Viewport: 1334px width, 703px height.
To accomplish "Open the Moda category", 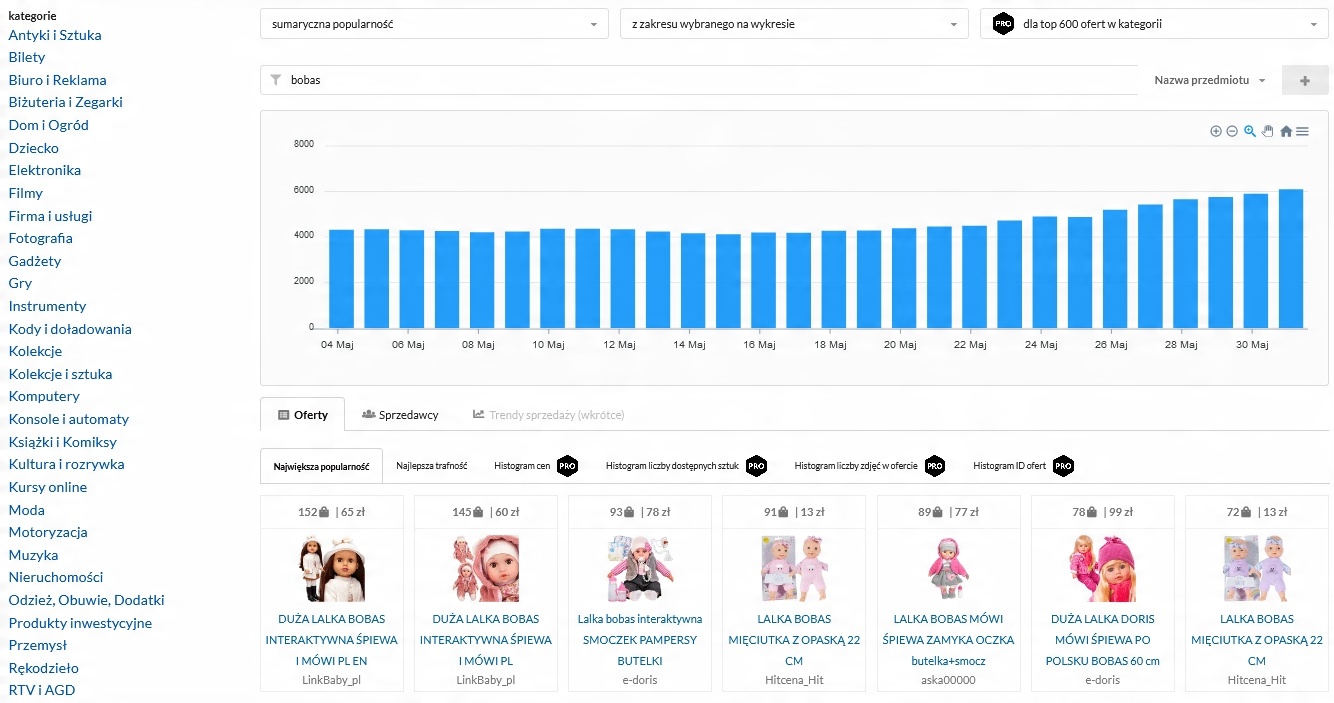I will point(27,510).
